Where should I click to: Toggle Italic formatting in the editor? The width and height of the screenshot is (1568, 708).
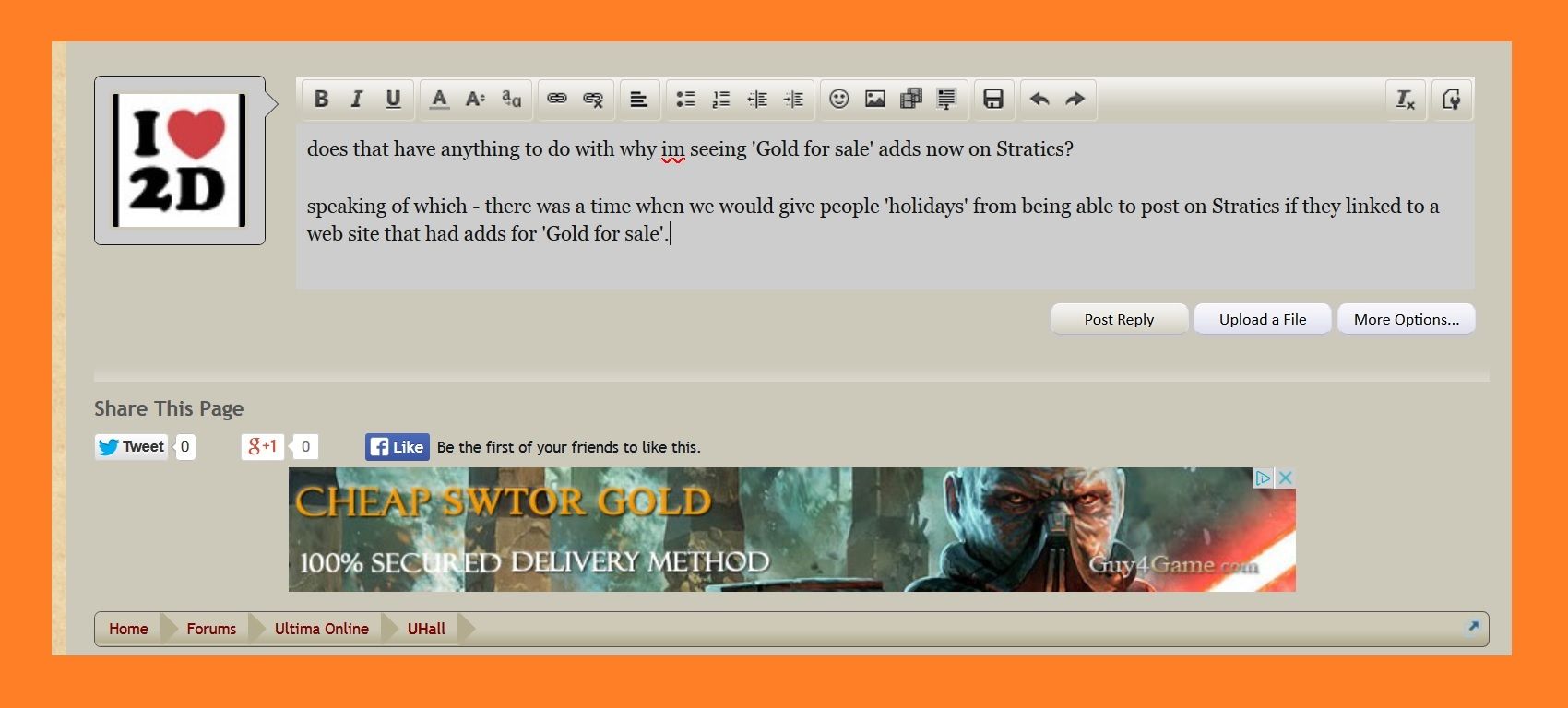pyautogui.click(x=357, y=99)
